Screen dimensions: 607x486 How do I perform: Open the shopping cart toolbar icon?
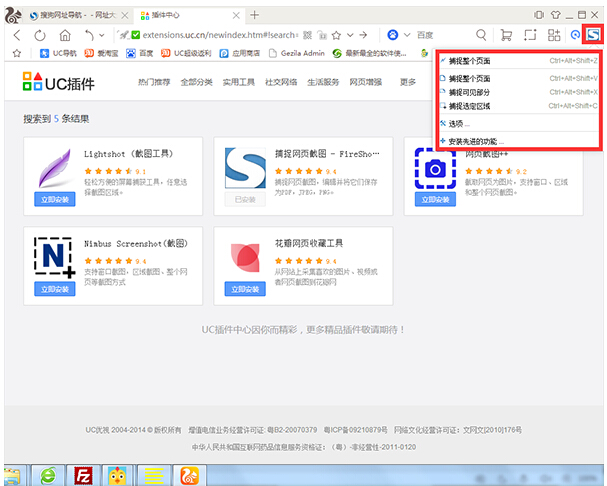pos(506,35)
